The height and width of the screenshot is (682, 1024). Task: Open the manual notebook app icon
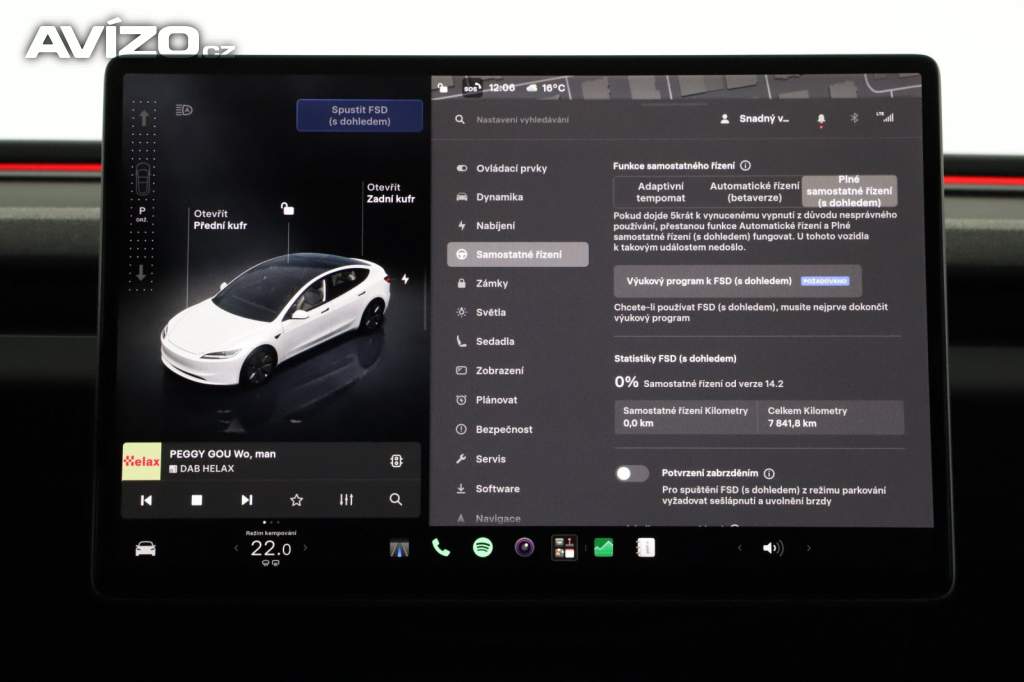[x=645, y=547]
